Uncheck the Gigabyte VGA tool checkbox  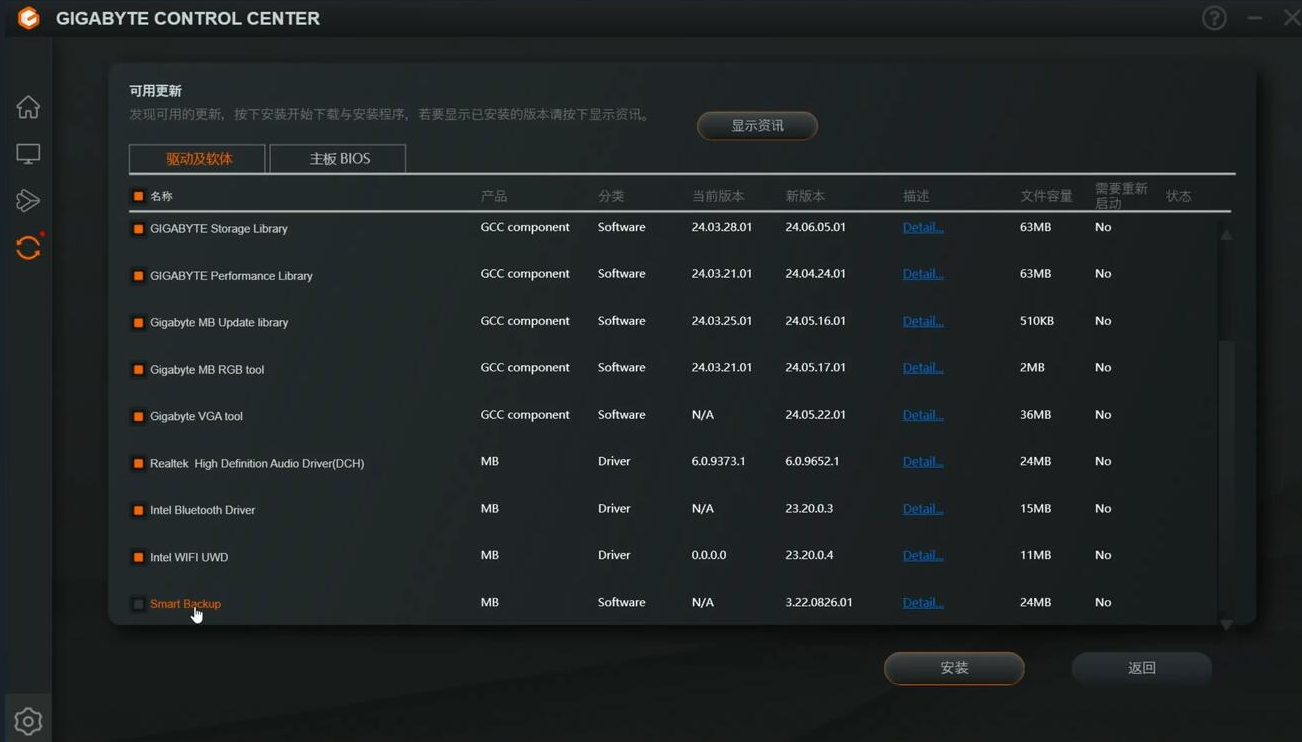tap(138, 416)
